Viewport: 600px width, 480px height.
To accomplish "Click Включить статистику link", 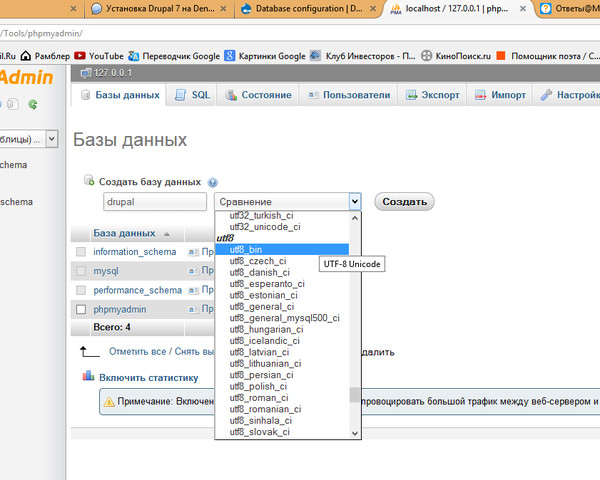I will (148, 378).
